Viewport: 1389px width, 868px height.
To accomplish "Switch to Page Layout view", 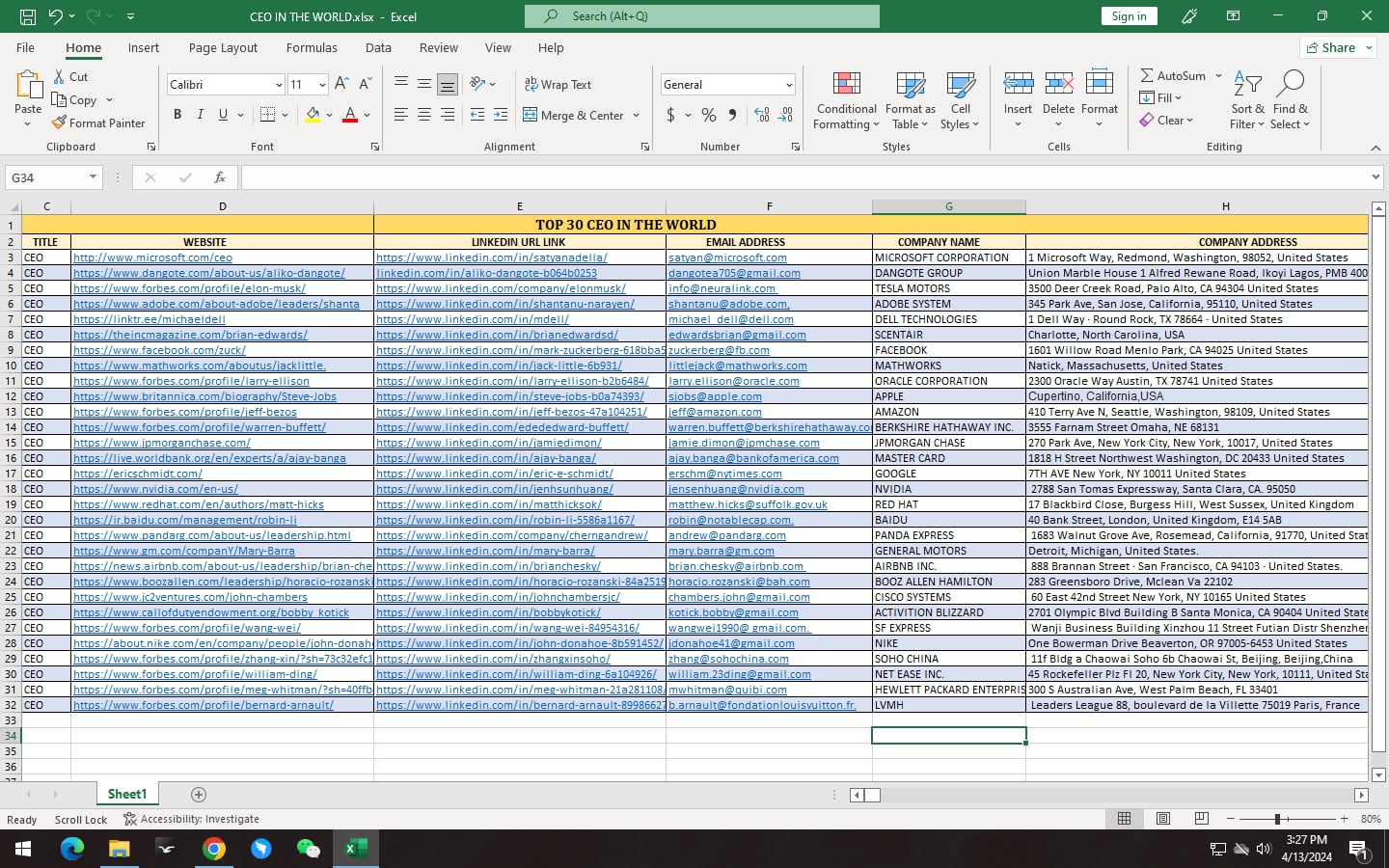I will [1163, 819].
